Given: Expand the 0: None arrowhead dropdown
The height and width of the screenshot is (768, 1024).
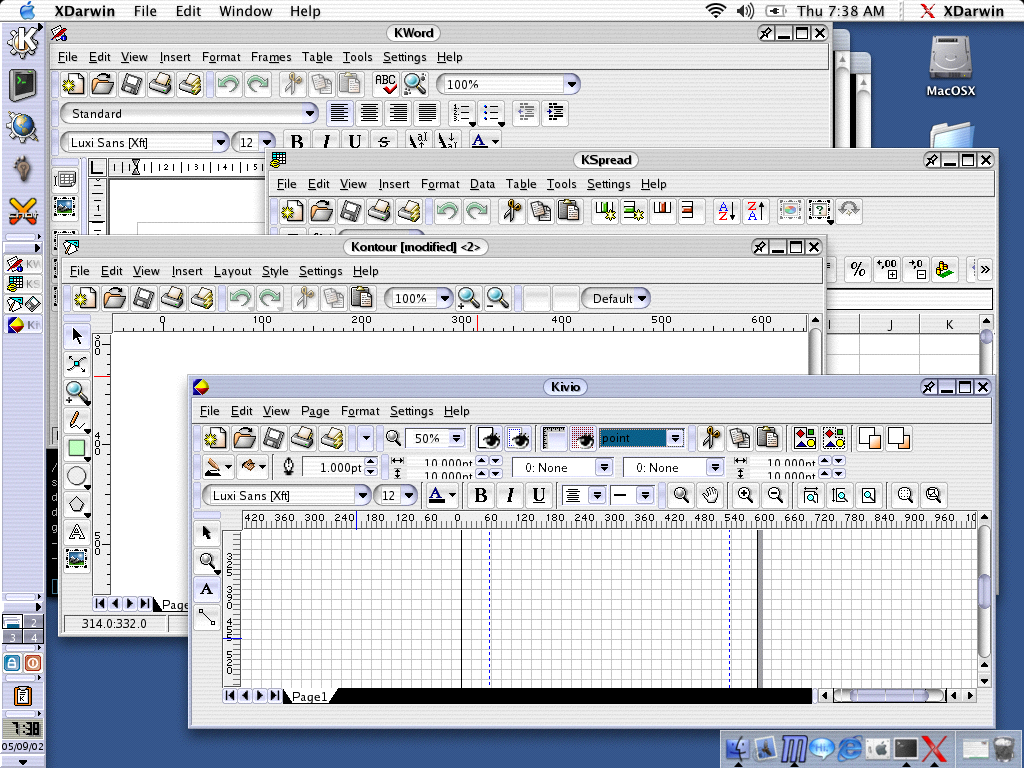Looking at the screenshot, I should (605, 467).
